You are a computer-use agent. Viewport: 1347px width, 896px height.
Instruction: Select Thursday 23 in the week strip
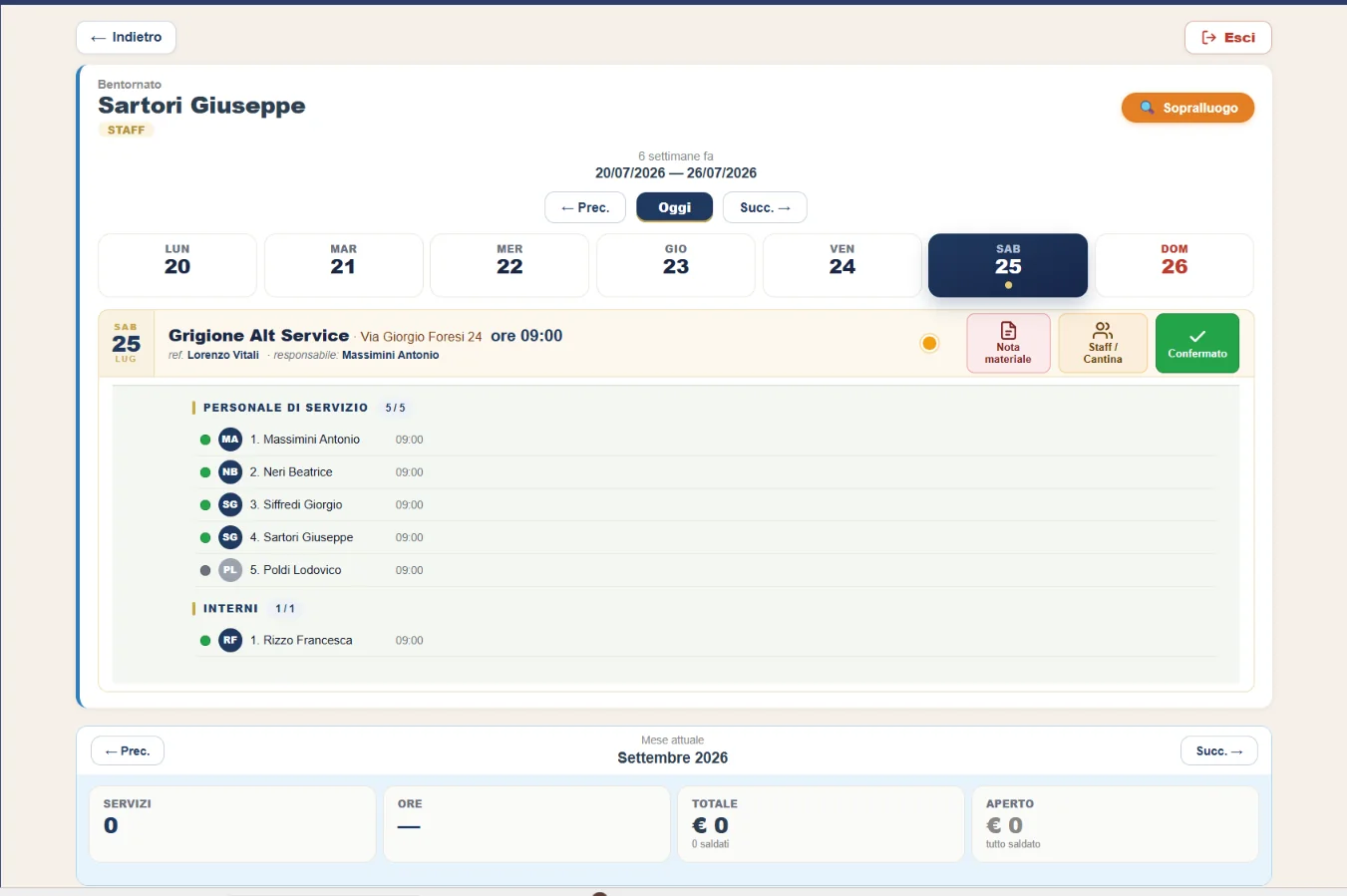(x=676, y=265)
